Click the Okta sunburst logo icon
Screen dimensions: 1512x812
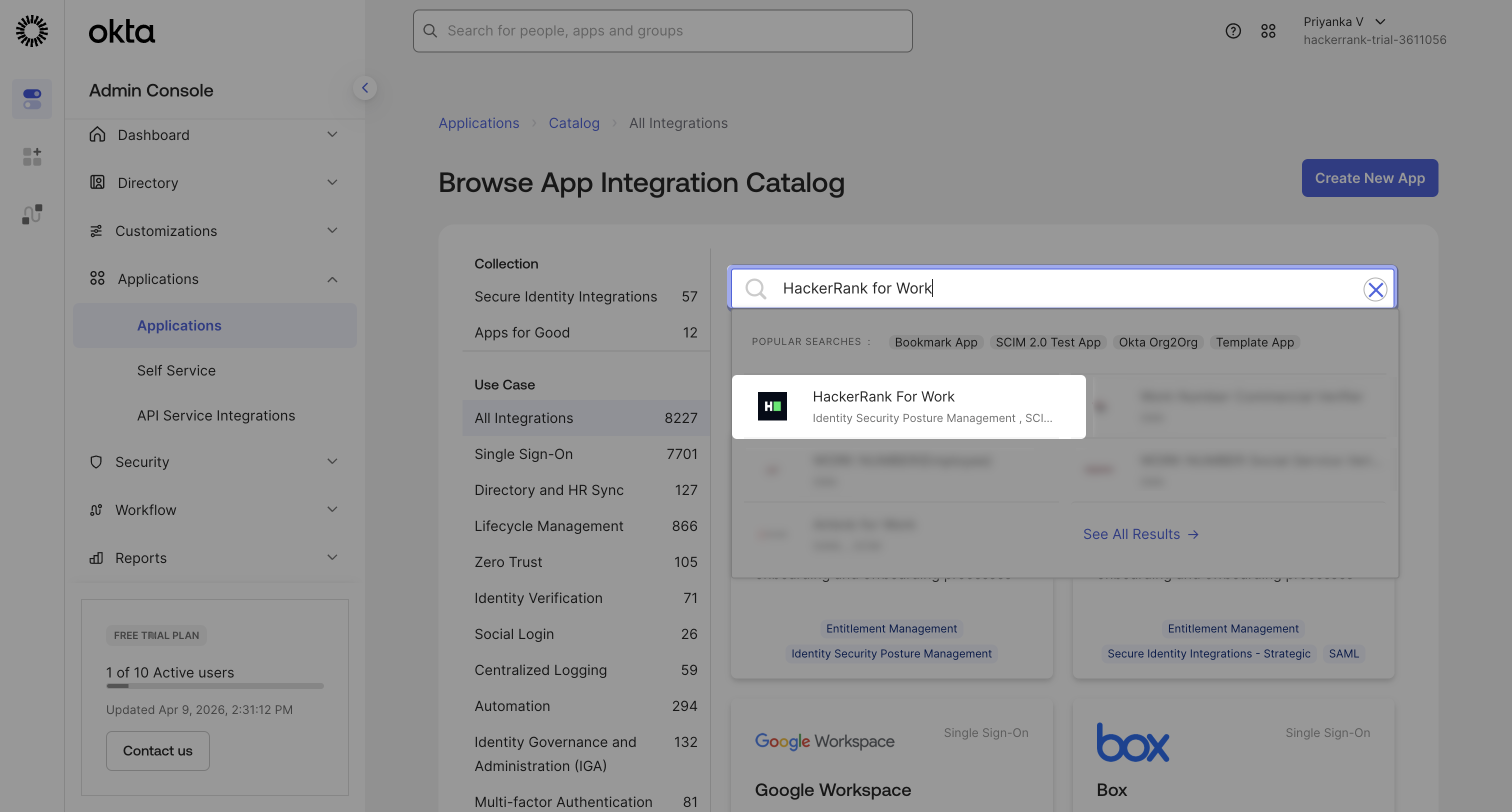tap(31, 30)
